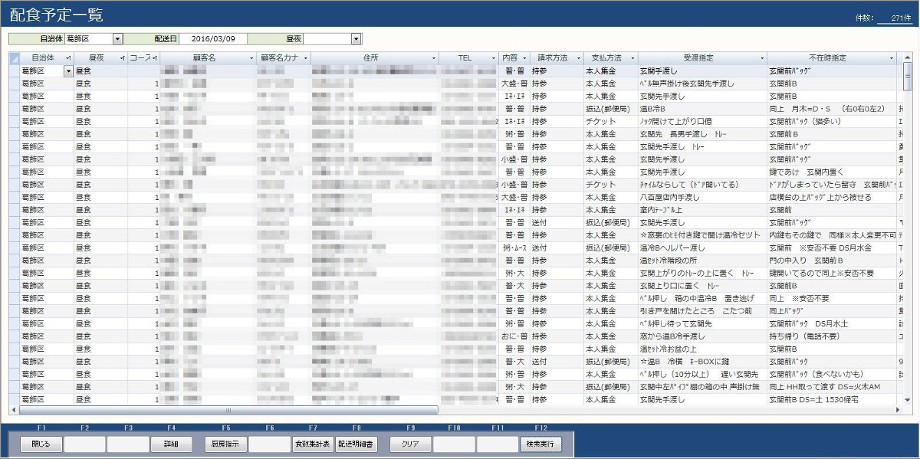The width and height of the screenshot is (920, 459).
Task: Select cell '室内テーブル上'
Action: point(703,210)
